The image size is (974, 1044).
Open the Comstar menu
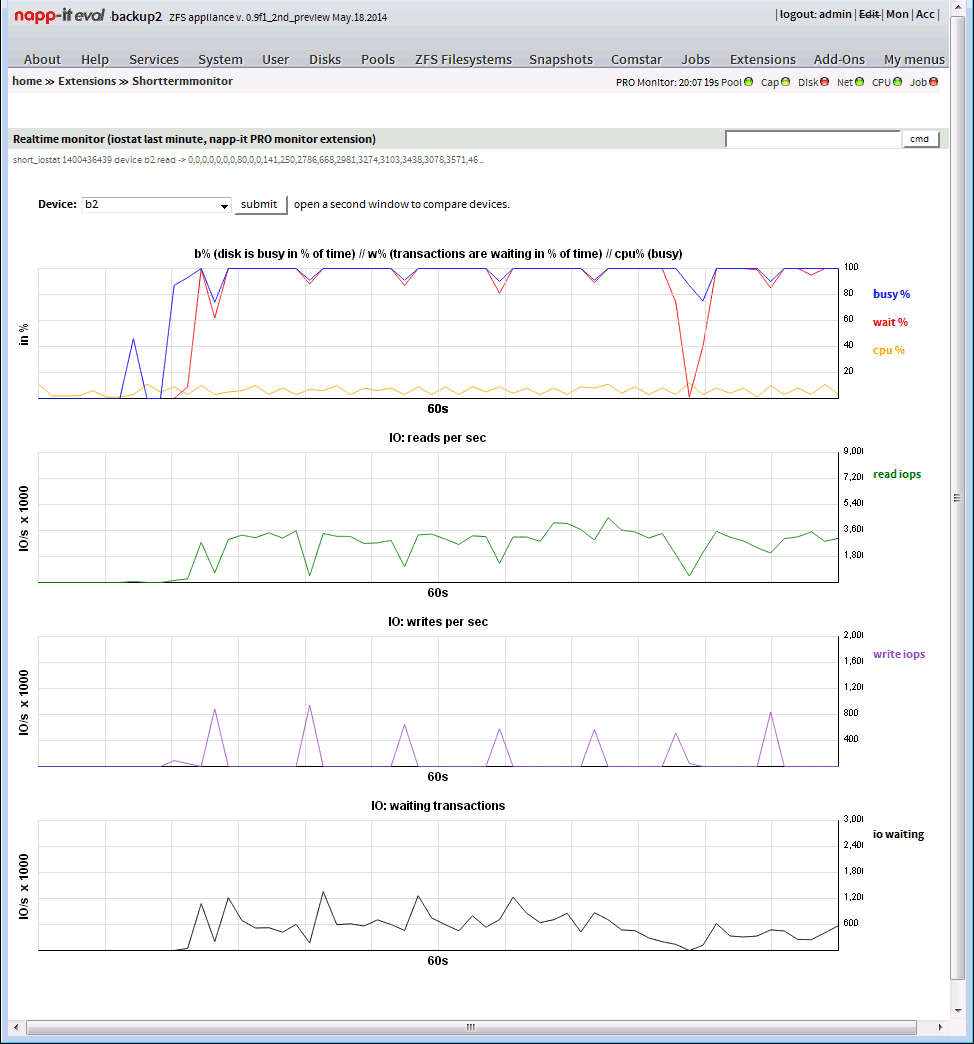(x=636, y=59)
